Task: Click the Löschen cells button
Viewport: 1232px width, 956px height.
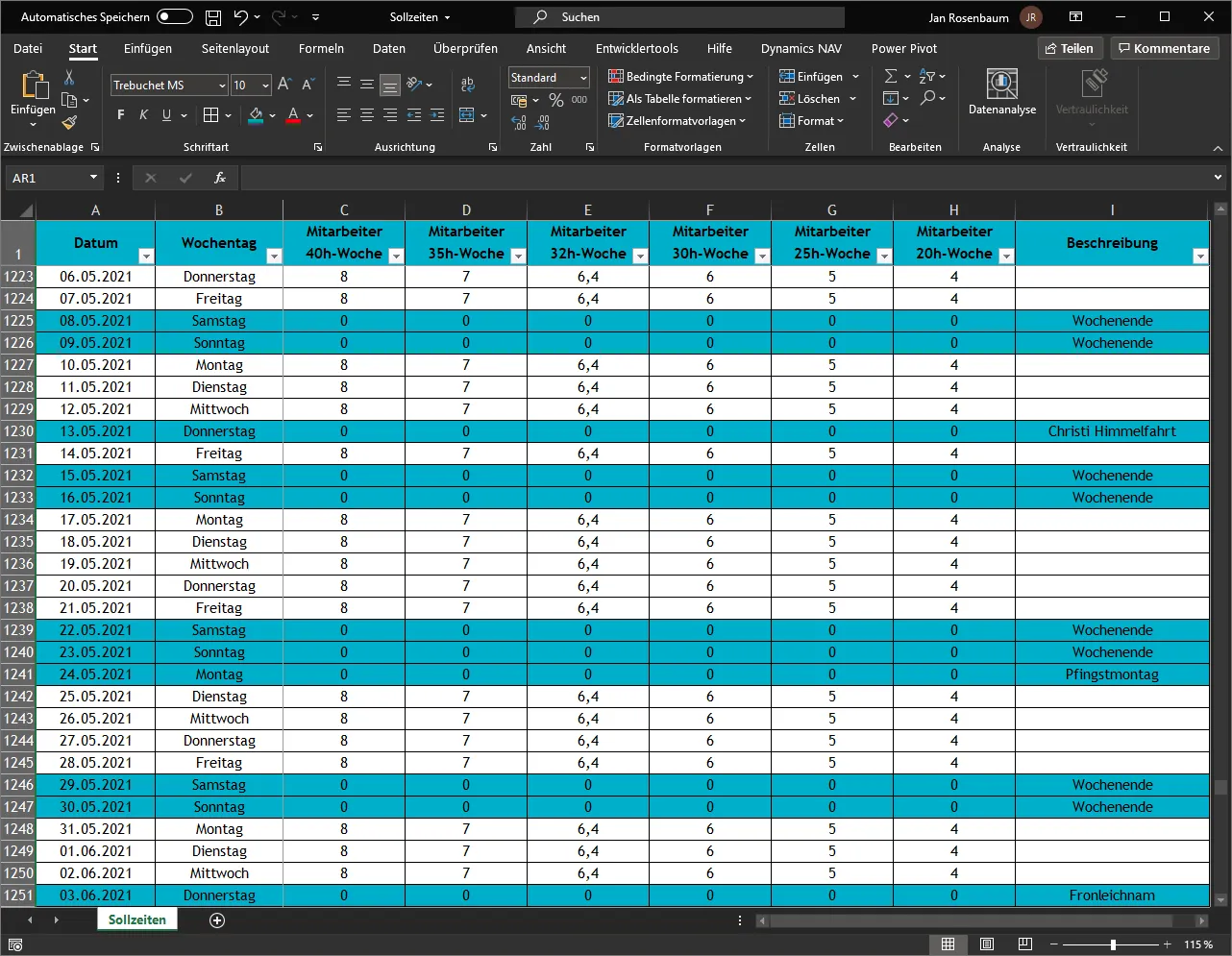Action: 809,99
